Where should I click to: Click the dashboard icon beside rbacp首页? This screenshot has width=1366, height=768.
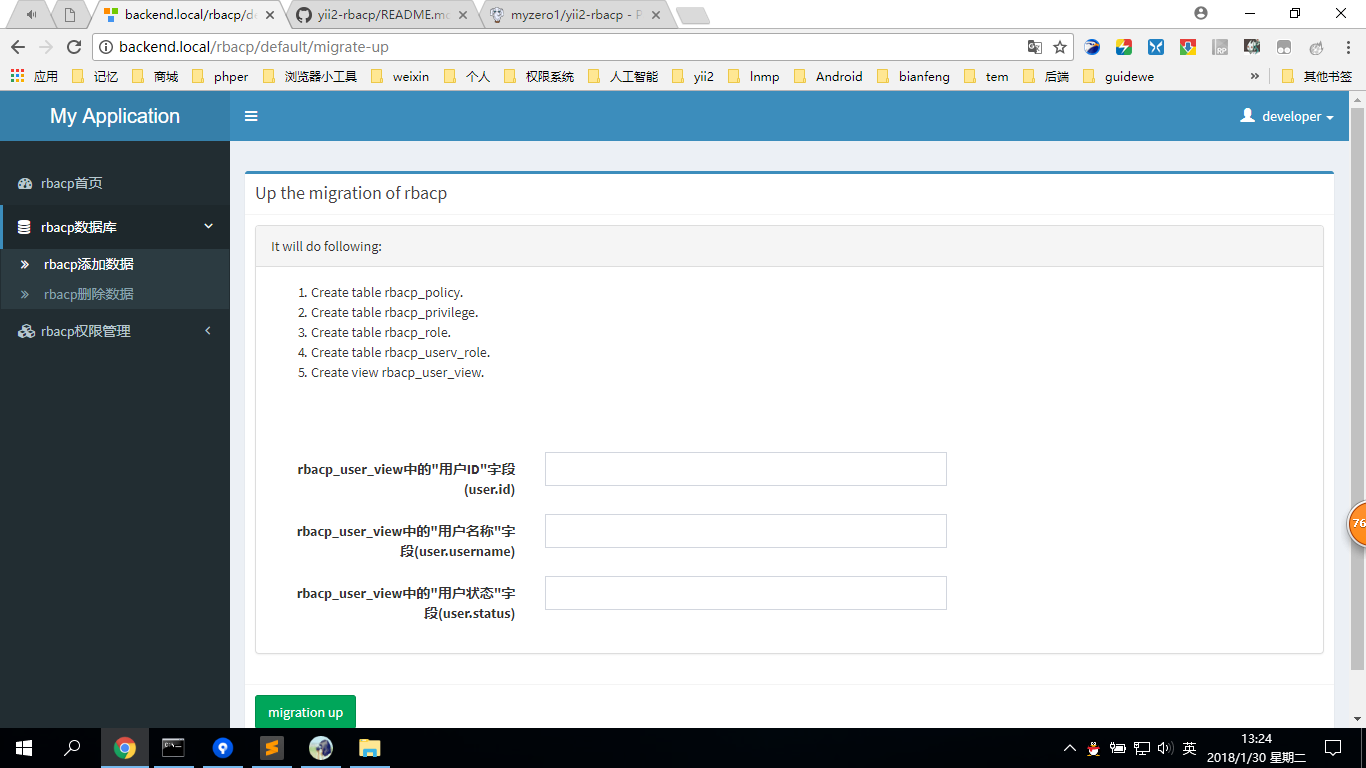[25, 184]
